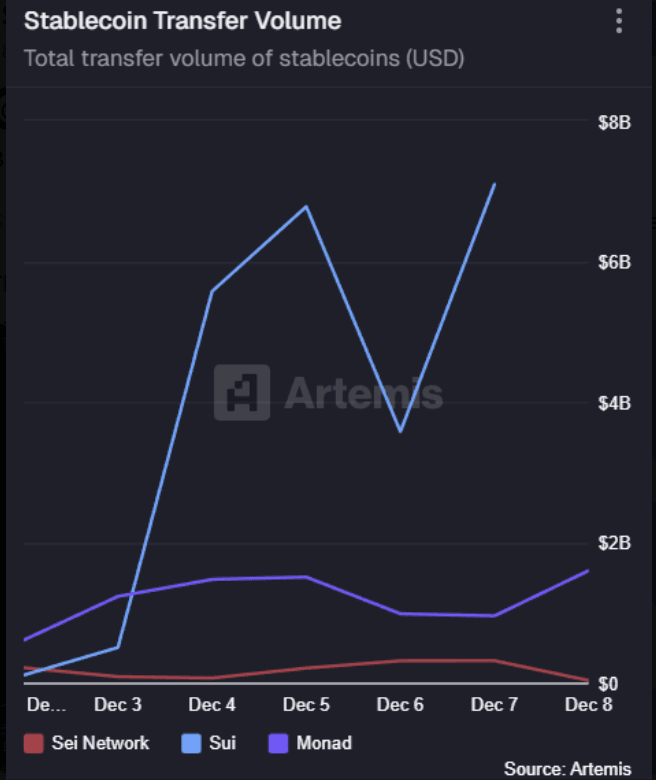Screen dimensions: 656x780
Task: Toggle the Sui series legend label
Action: click(x=221, y=743)
